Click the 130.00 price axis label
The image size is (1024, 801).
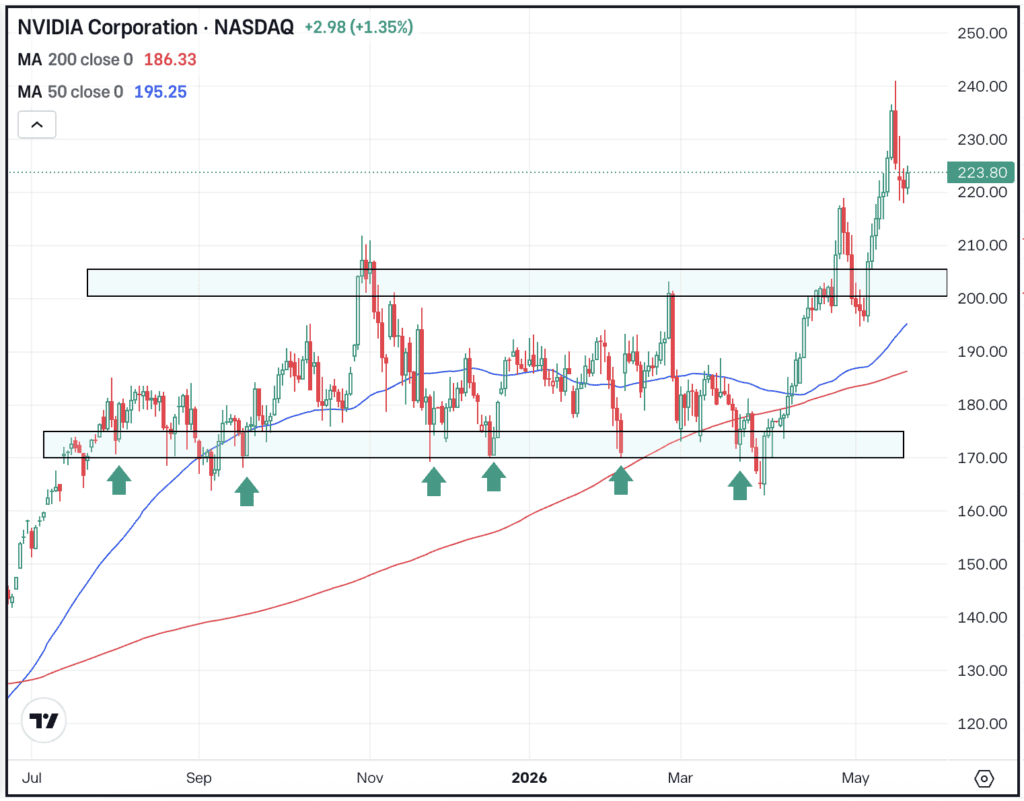point(982,670)
